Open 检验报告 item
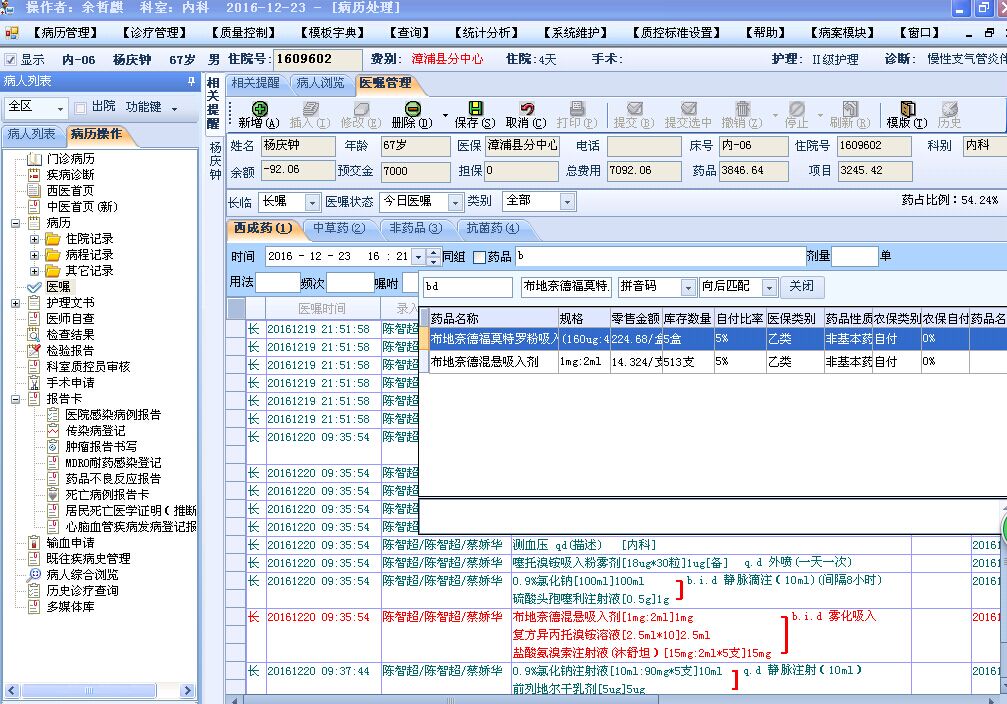The height and width of the screenshot is (704, 1007). (71, 351)
